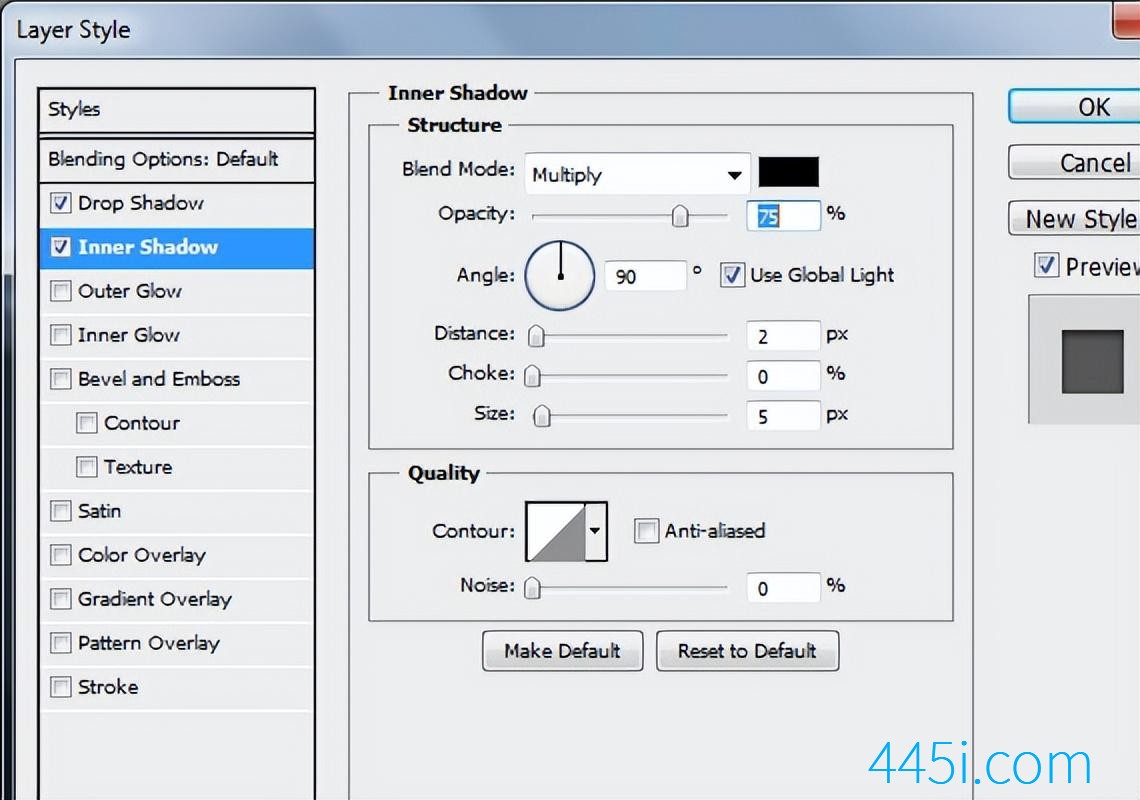This screenshot has width=1140, height=800.
Task: Enable the Color Overlay checkbox
Action: pos(60,555)
